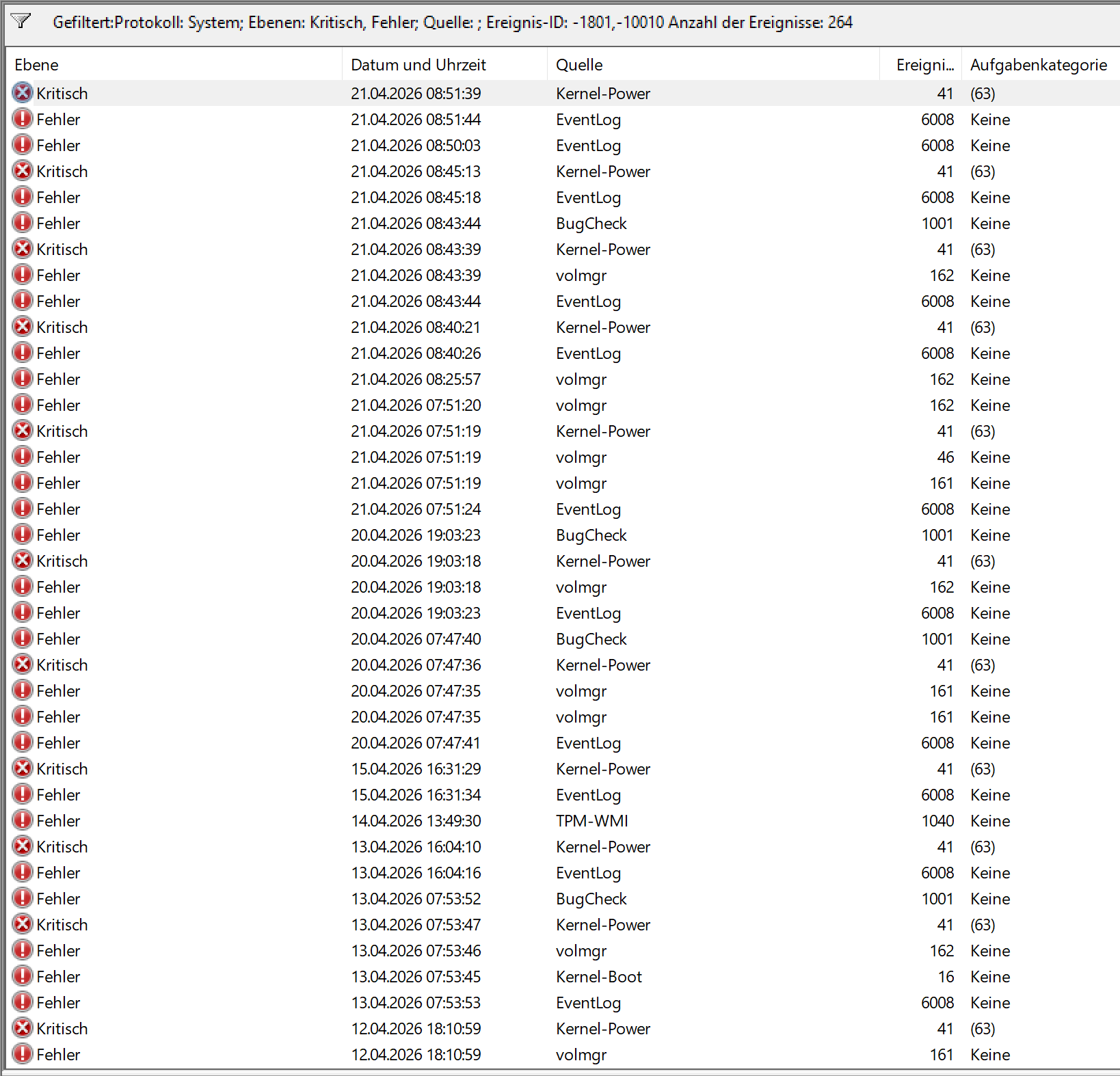The height and width of the screenshot is (1076, 1120).
Task: Select the Kernel-Boot source cell
Action: tap(599, 977)
